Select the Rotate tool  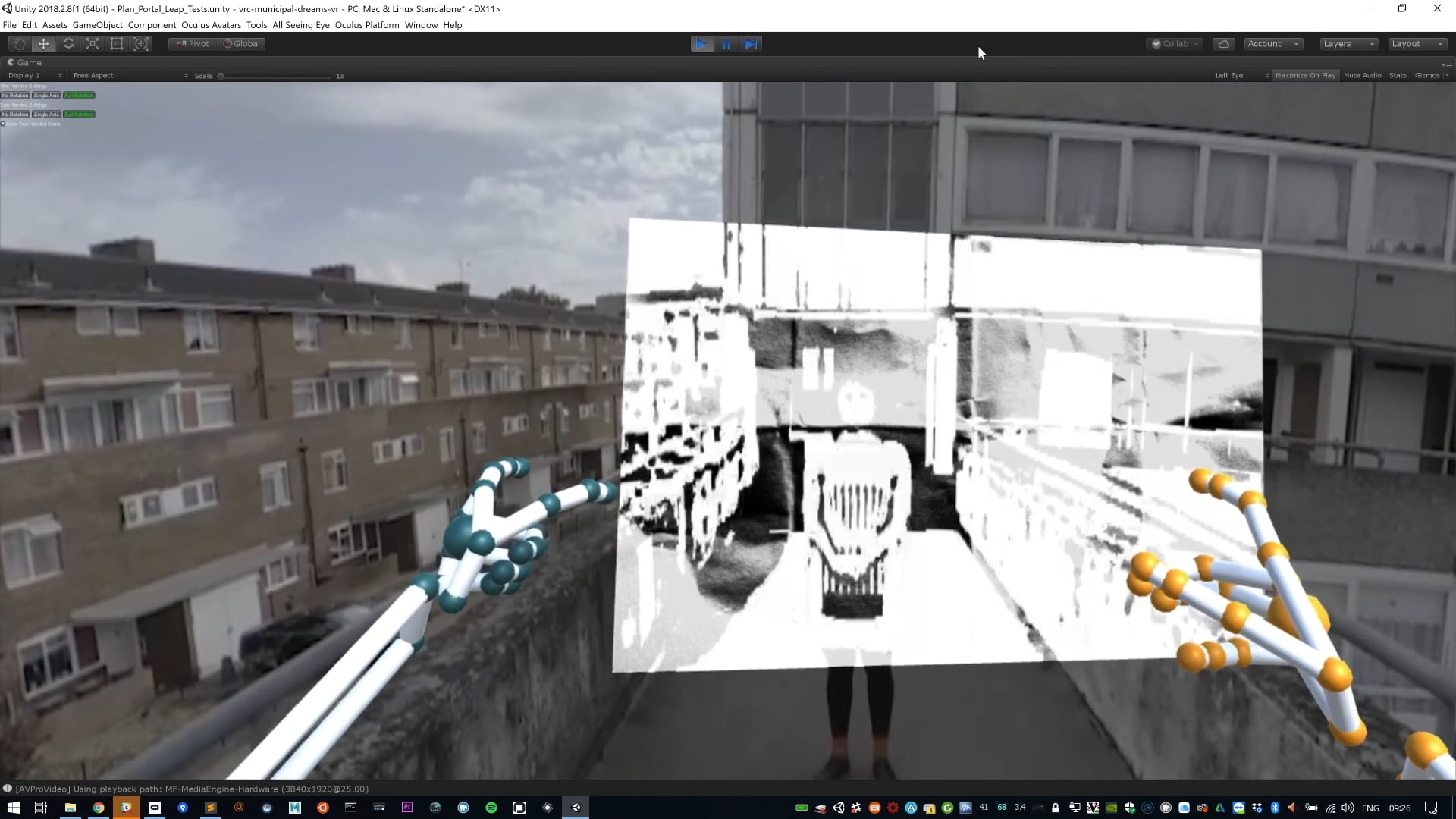click(68, 44)
